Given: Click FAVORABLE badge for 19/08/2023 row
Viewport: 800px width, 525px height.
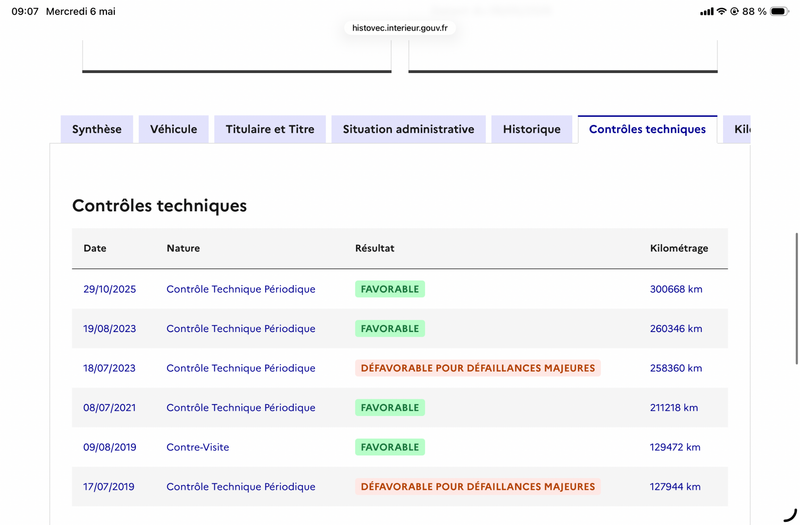Looking at the screenshot, I should tap(390, 329).
